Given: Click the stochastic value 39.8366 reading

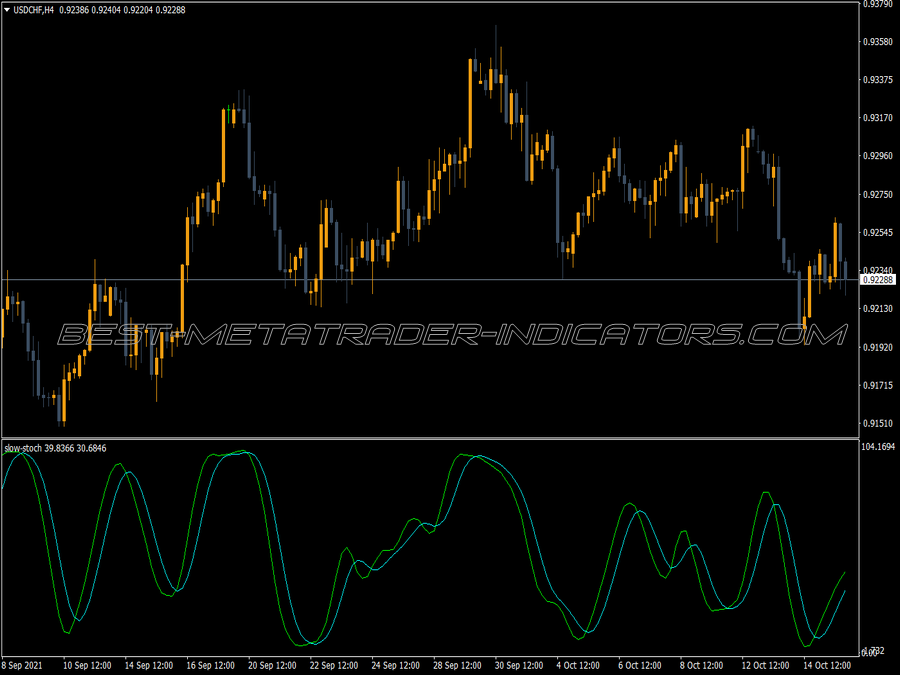Looking at the screenshot, I should [58, 448].
